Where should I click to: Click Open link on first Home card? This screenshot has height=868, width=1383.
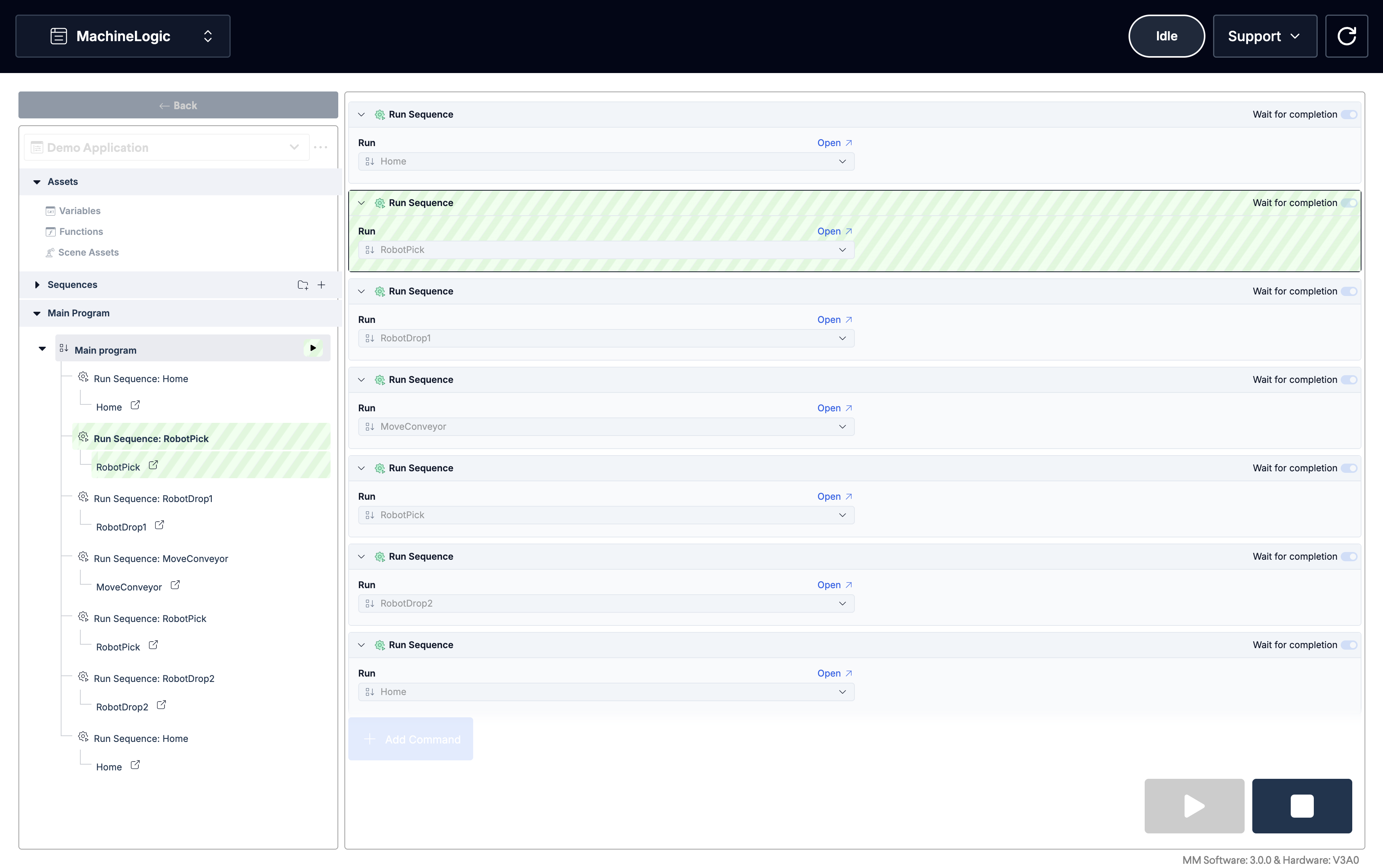pyautogui.click(x=835, y=143)
